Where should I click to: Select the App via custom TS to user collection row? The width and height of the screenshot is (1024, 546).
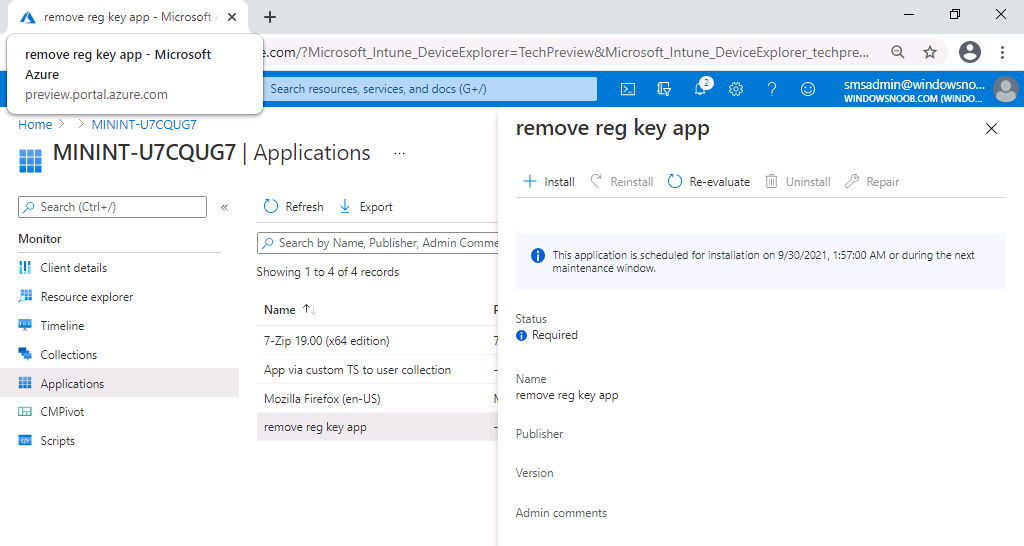(377, 370)
